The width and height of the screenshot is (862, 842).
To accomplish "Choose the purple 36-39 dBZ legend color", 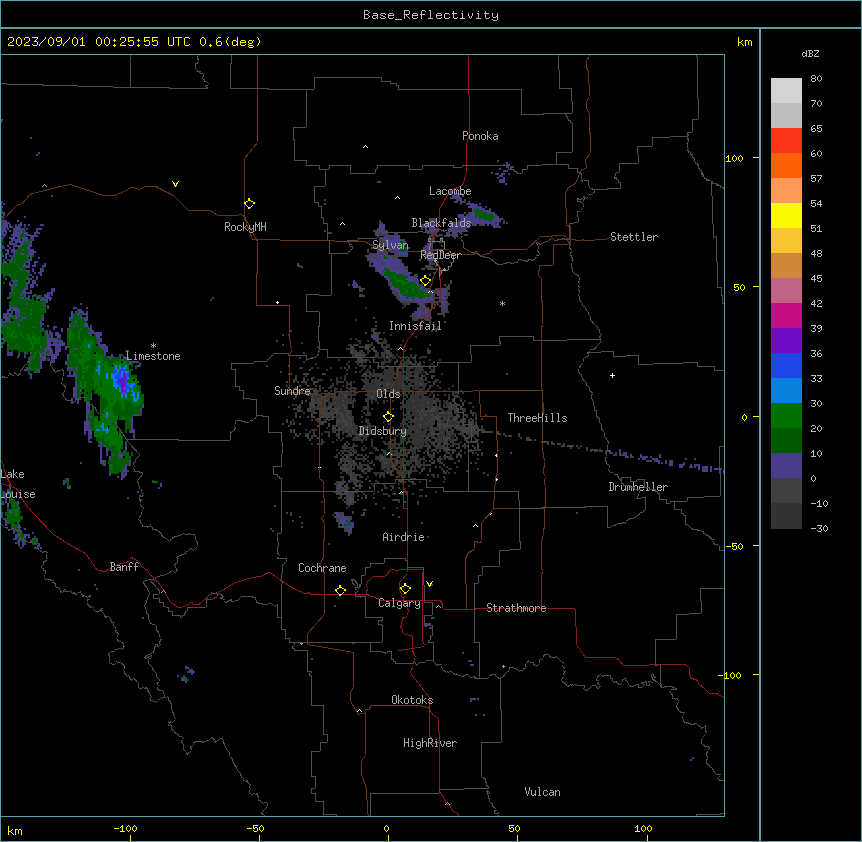I will pyautogui.click(x=786, y=341).
